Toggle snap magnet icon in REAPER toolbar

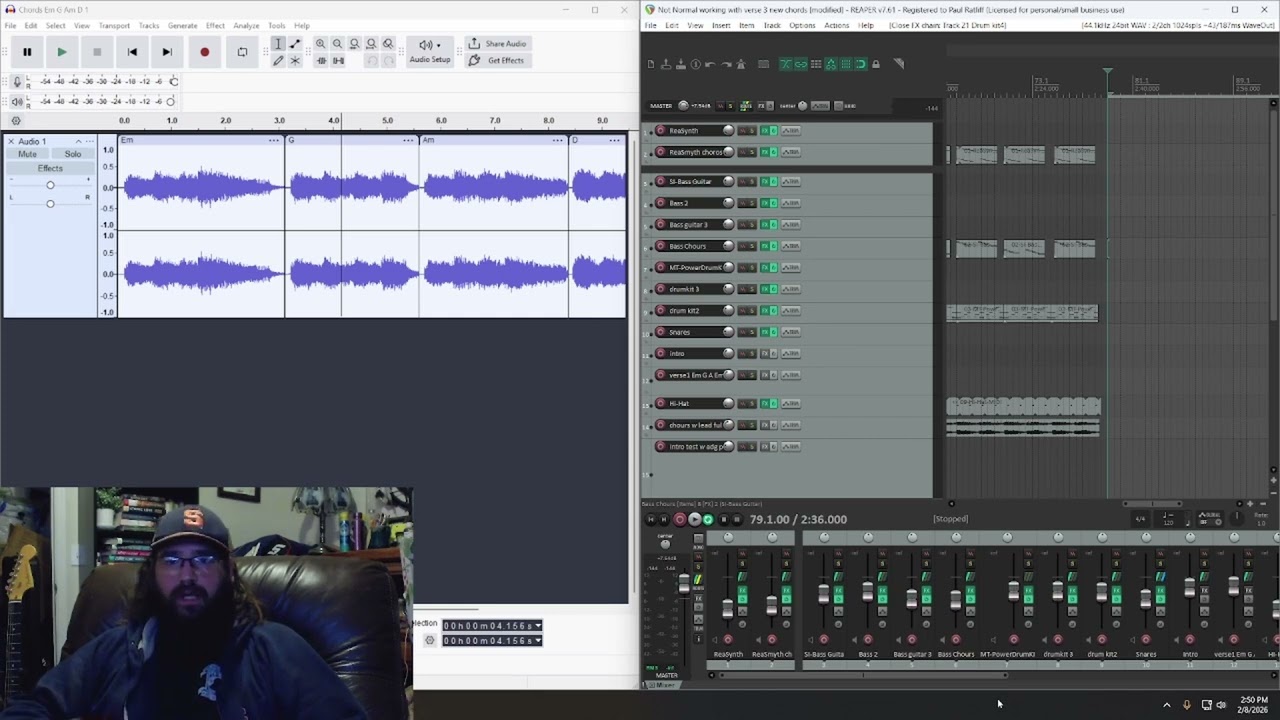click(x=861, y=64)
